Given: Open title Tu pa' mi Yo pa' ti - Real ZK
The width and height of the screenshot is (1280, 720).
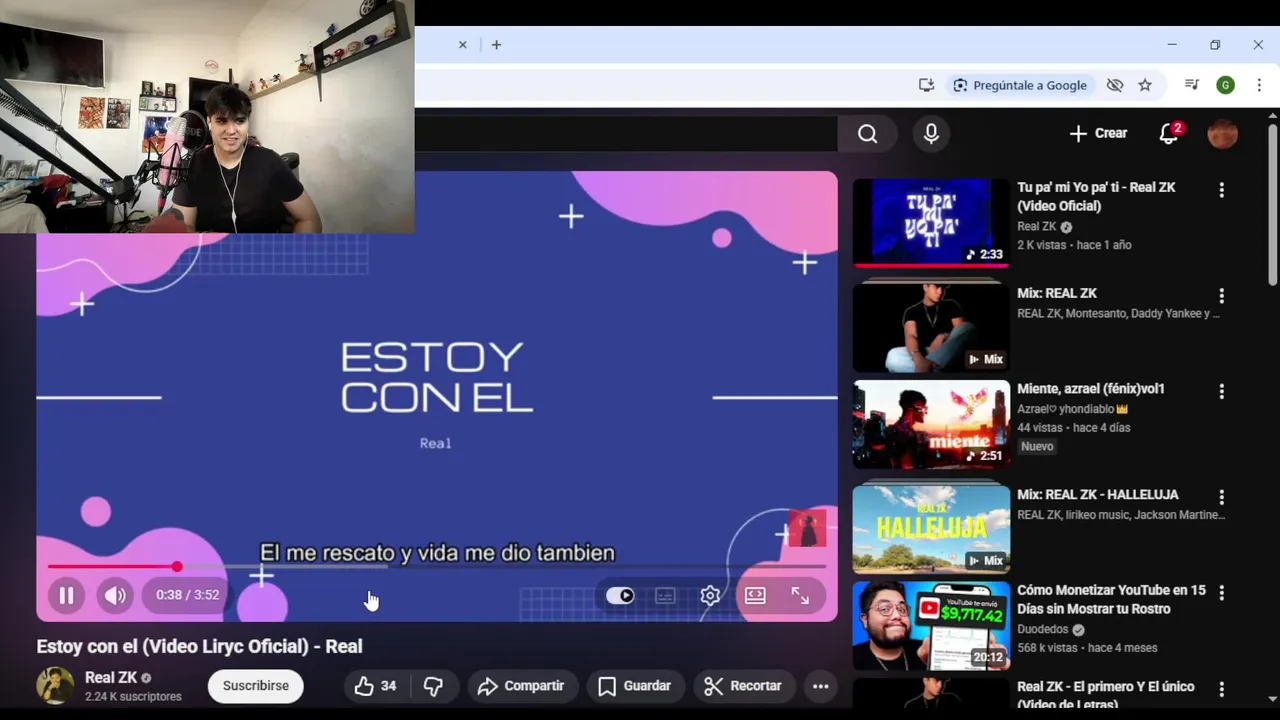Looking at the screenshot, I should point(1096,196).
